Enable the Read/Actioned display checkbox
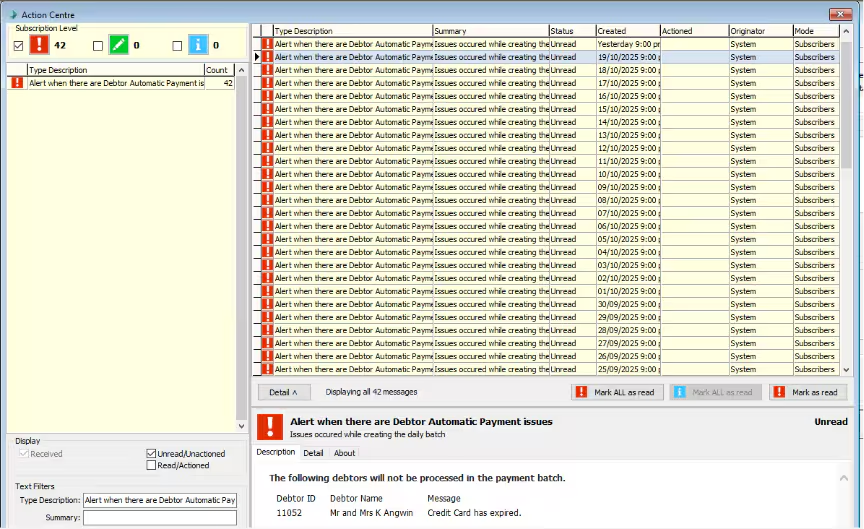This screenshot has width=864, height=529. click(151, 465)
